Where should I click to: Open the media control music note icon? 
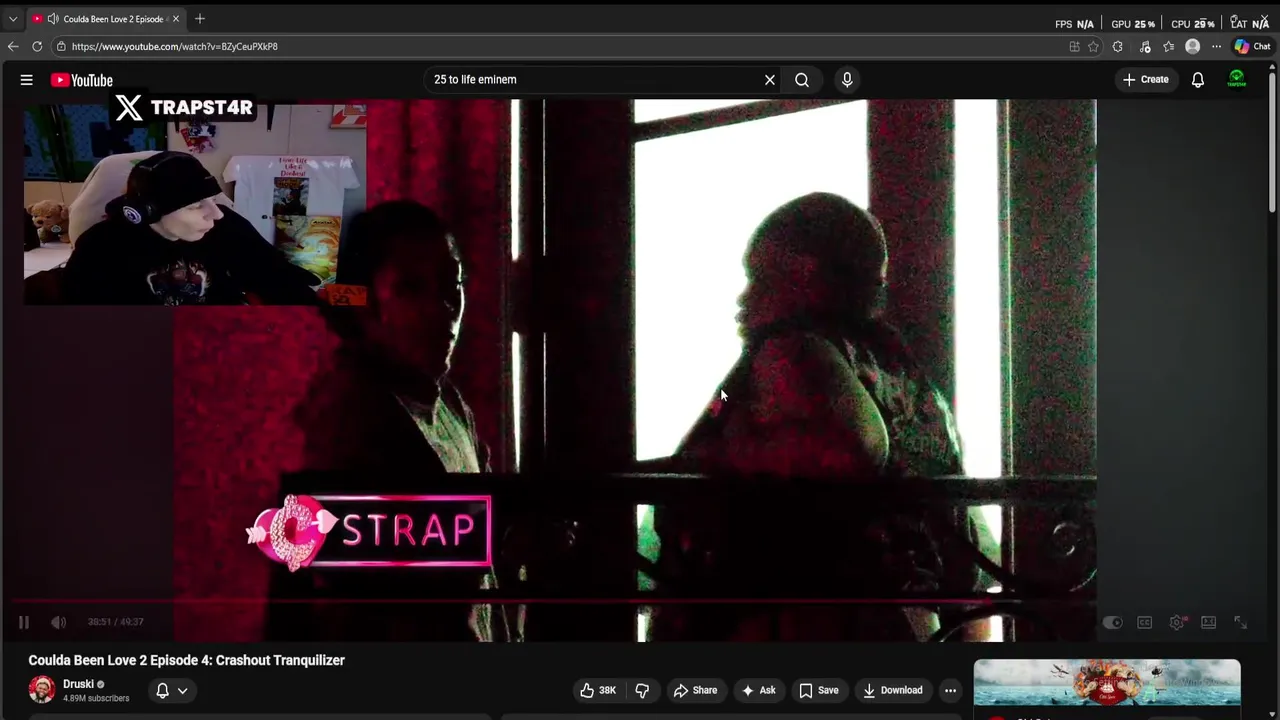(1145, 46)
